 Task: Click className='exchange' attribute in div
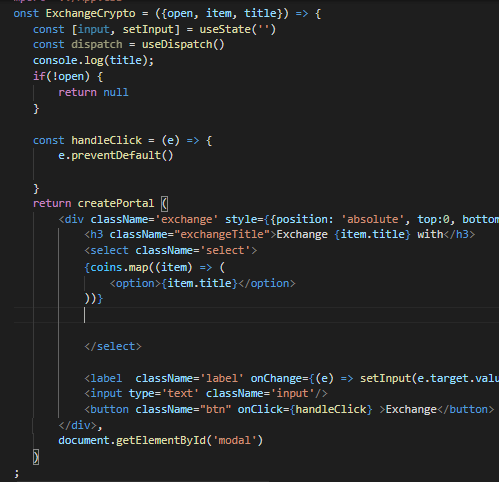tap(154, 219)
